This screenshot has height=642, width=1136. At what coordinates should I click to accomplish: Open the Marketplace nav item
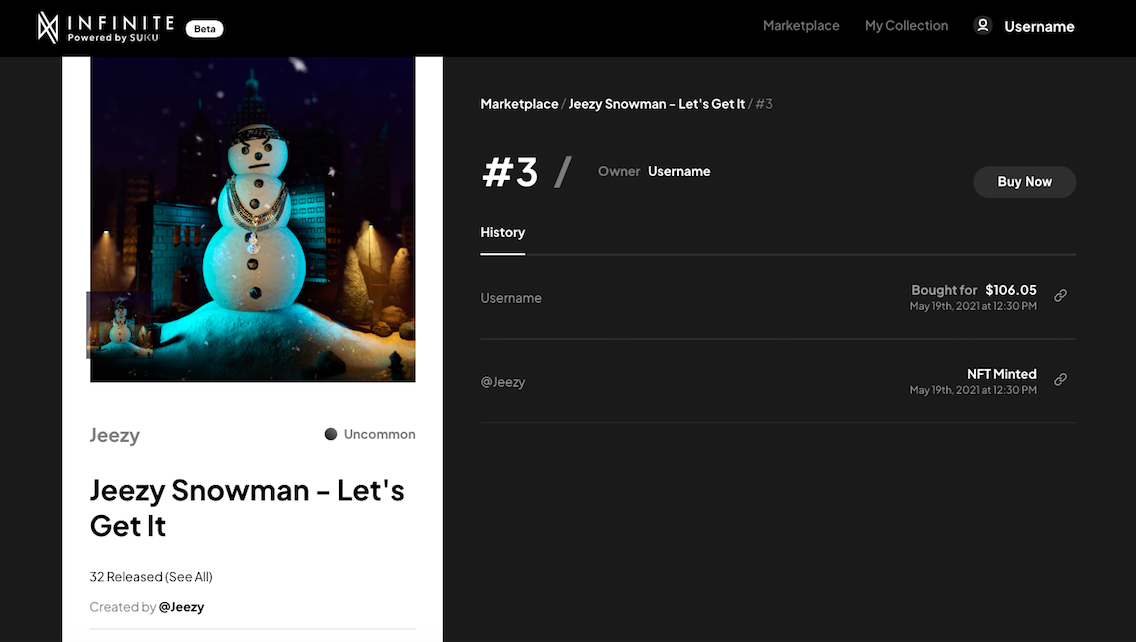pos(801,25)
